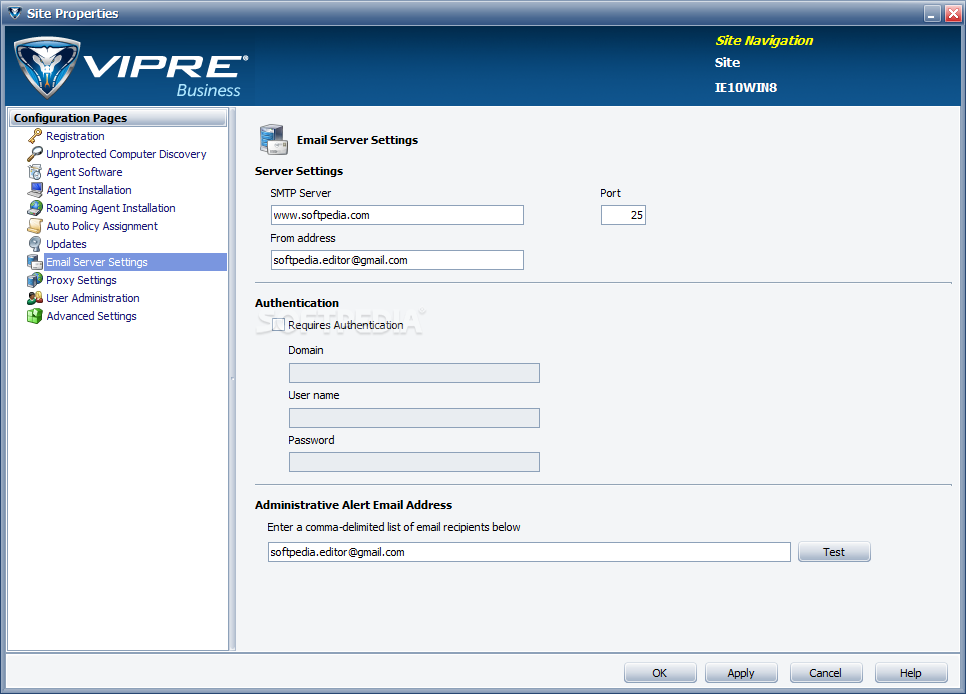
Task: Click the Unprotected Computer Discovery magnifier icon
Action: [x=35, y=154]
